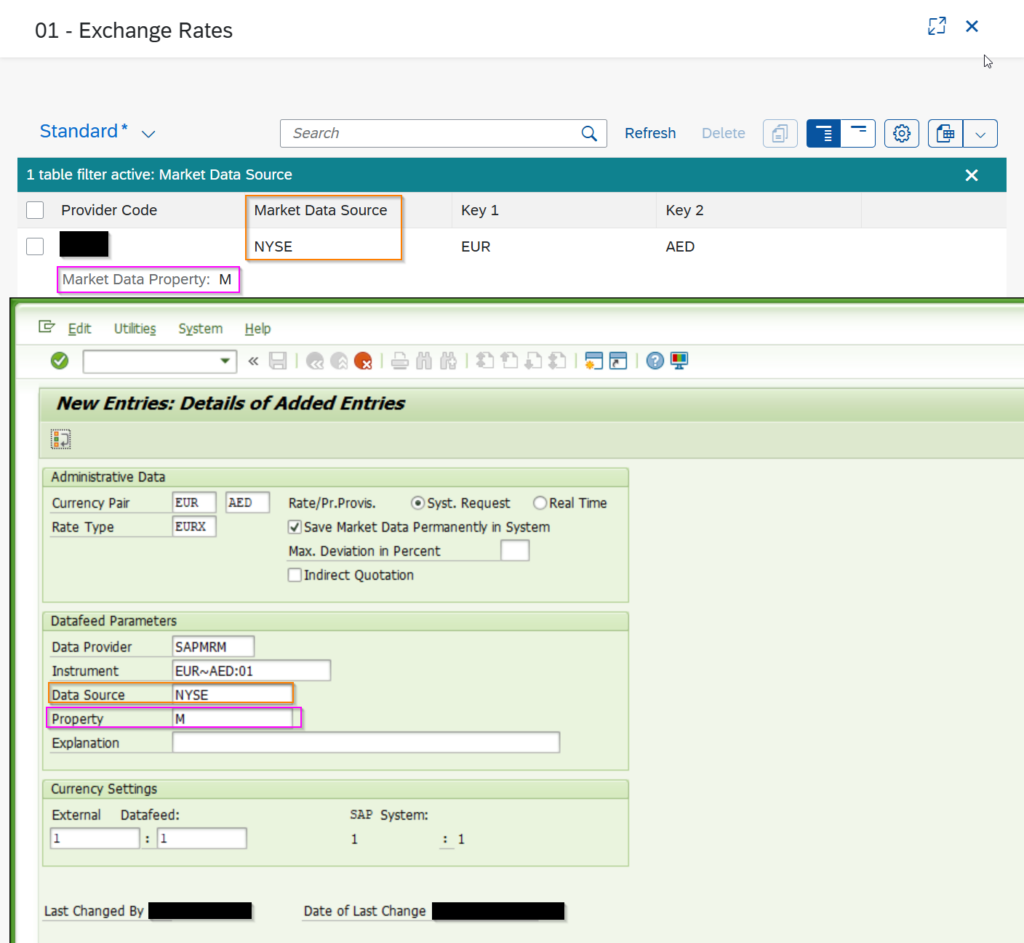Select the Syst. Request radio button
The image size is (1024, 943).
[x=417, y=503]
